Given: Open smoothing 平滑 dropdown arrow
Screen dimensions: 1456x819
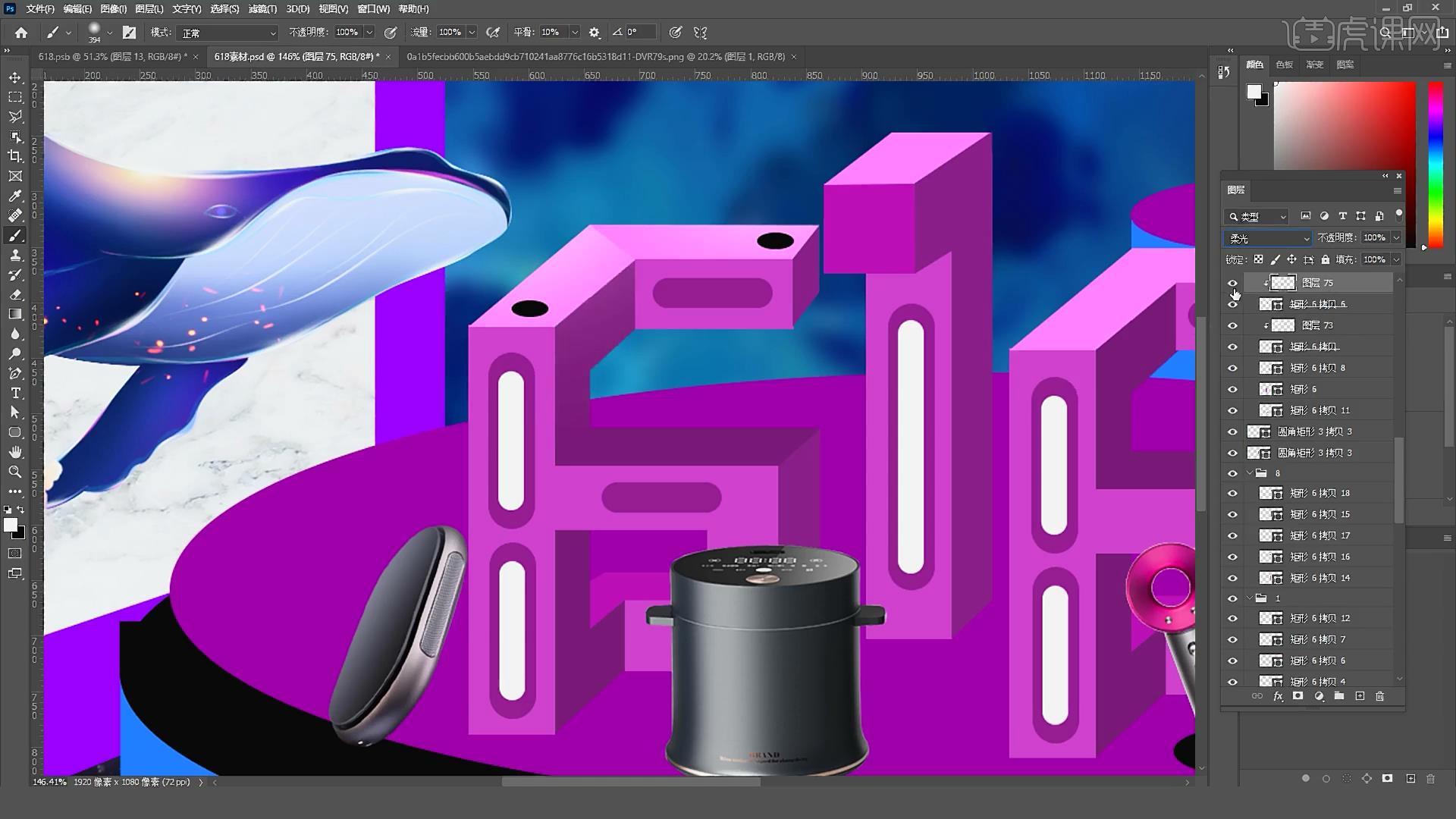Looking at the screenshot, I should [x=574, y=33].
